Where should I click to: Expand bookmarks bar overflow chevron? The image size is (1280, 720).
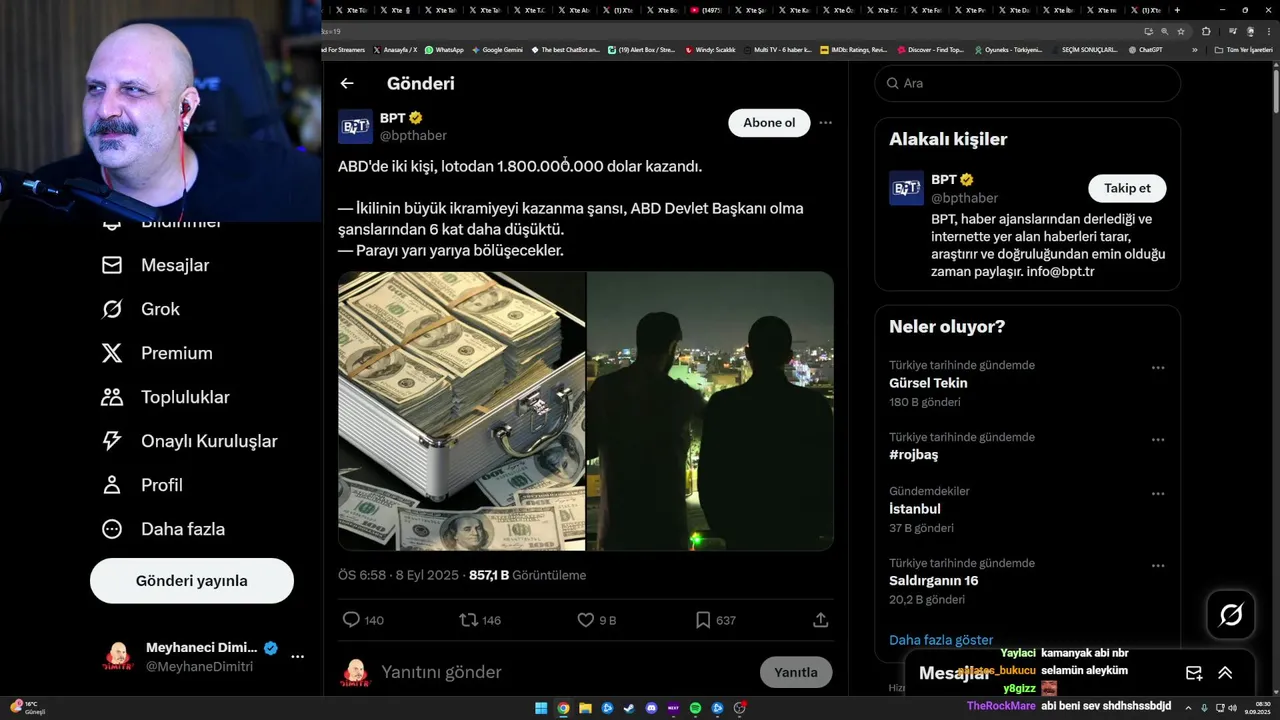pyautogui.click(x=1194, y=50)
